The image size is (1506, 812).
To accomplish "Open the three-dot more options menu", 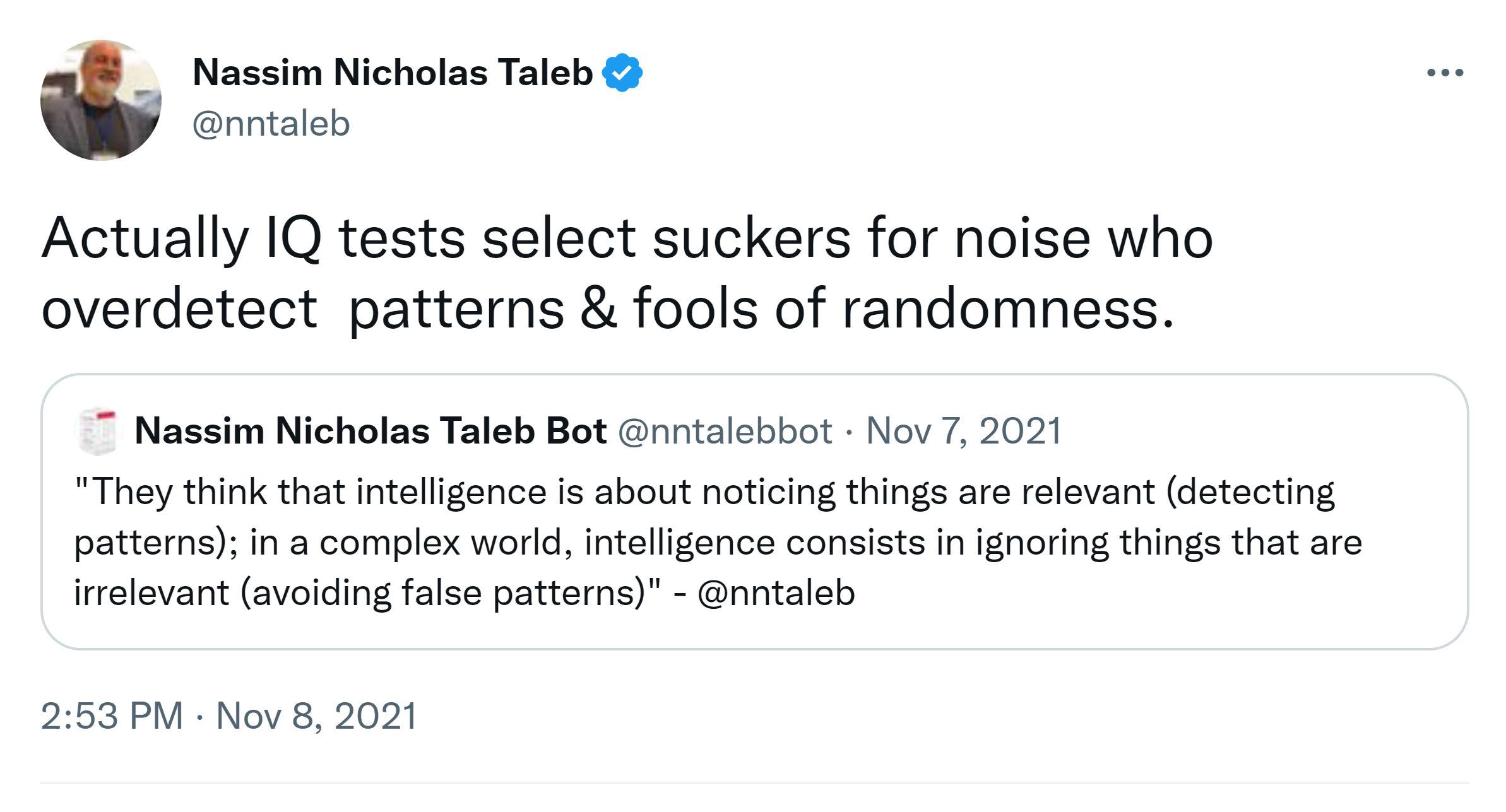I will pos(1445,73).
